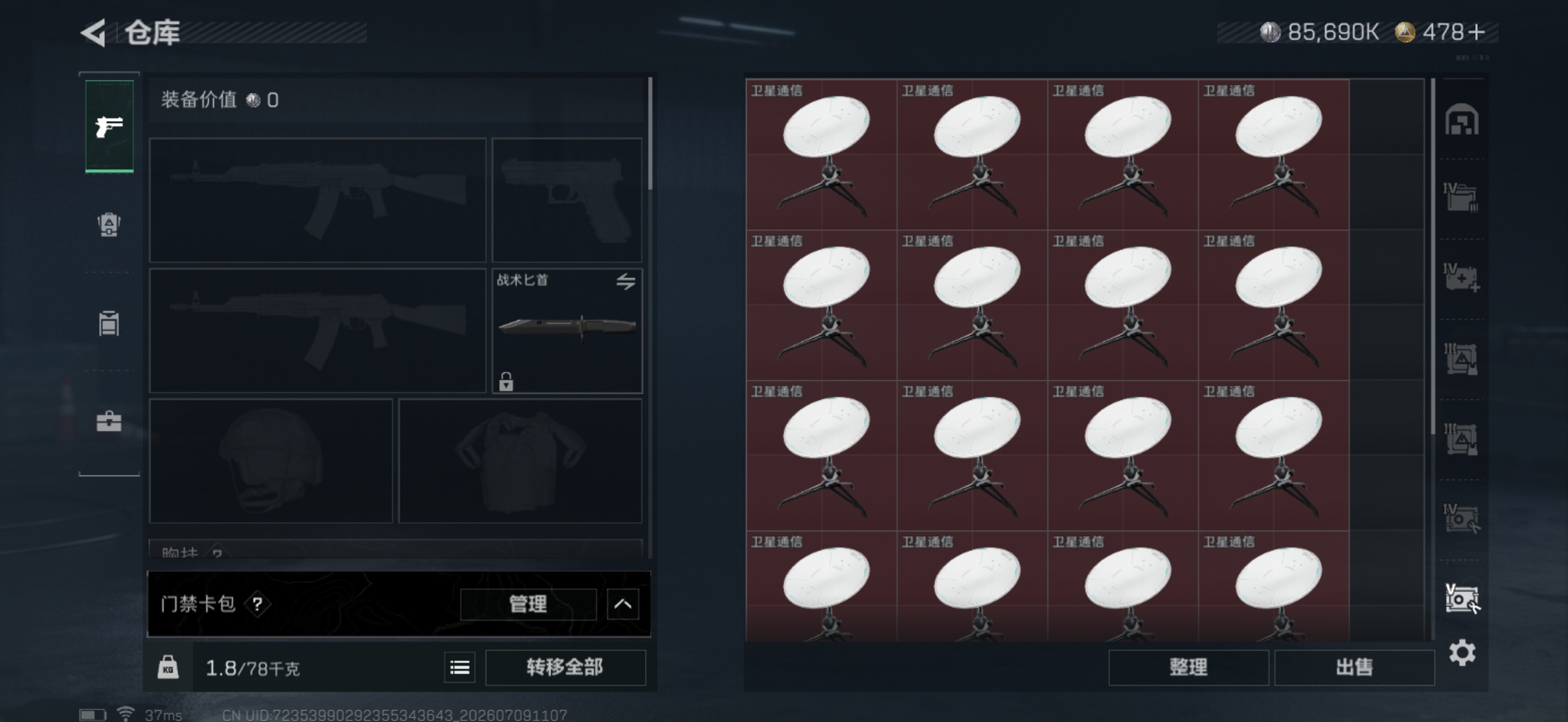Click the 37ms latency readout
1568x722 pixels.
click(163, 715)
